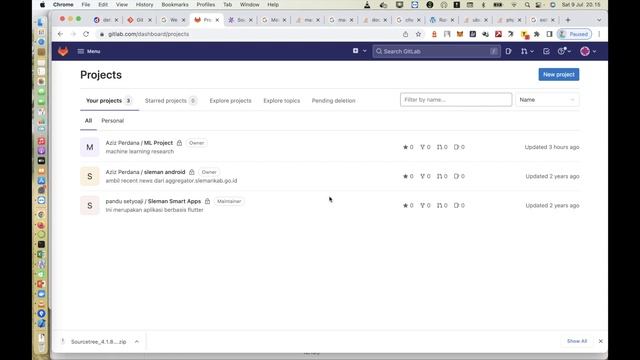Open the Extensions puzzle icon
The width and height of the screenshot is (640, 360).
coord(537,34)
